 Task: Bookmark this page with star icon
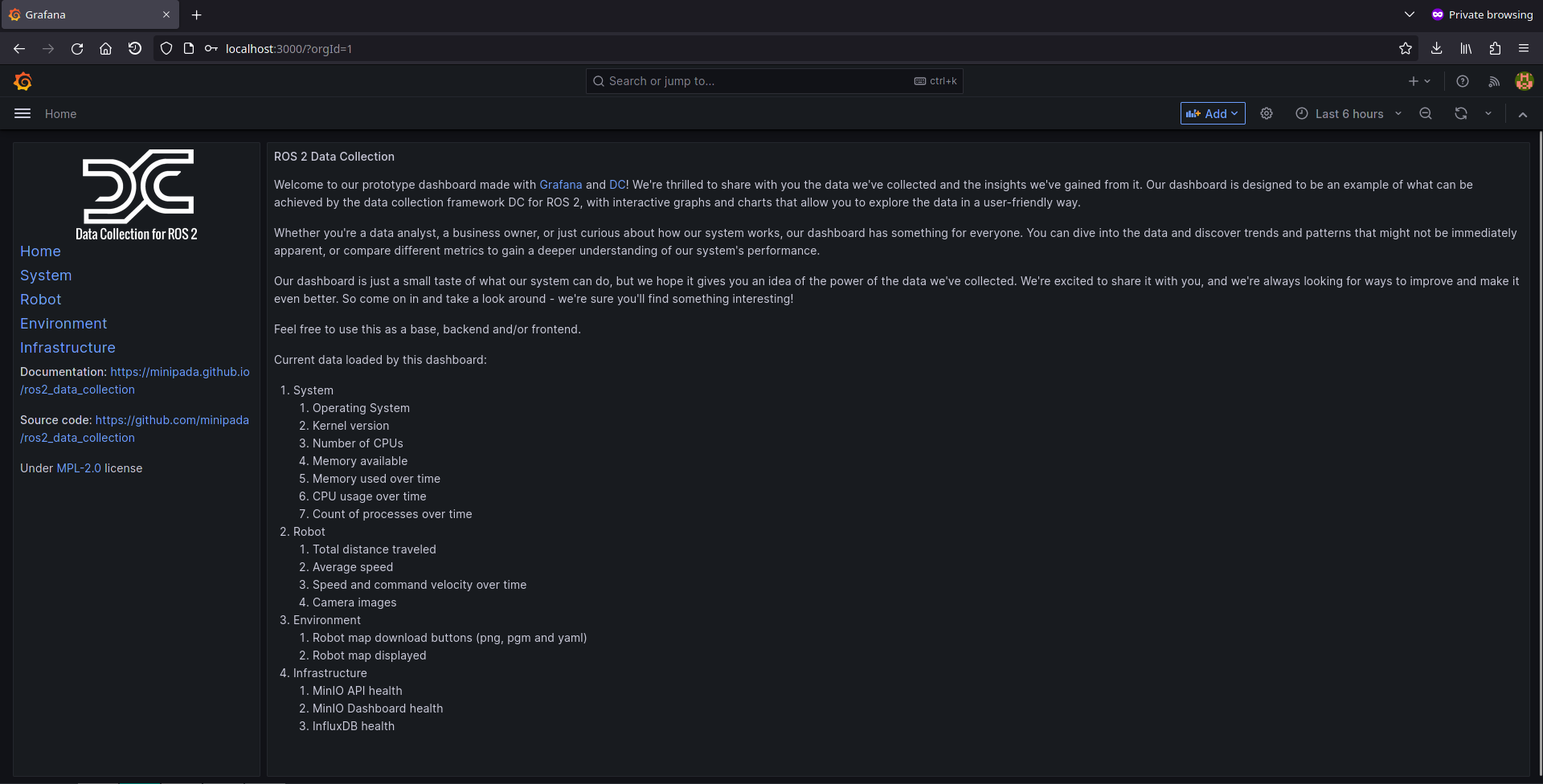tap(1406, 49)
